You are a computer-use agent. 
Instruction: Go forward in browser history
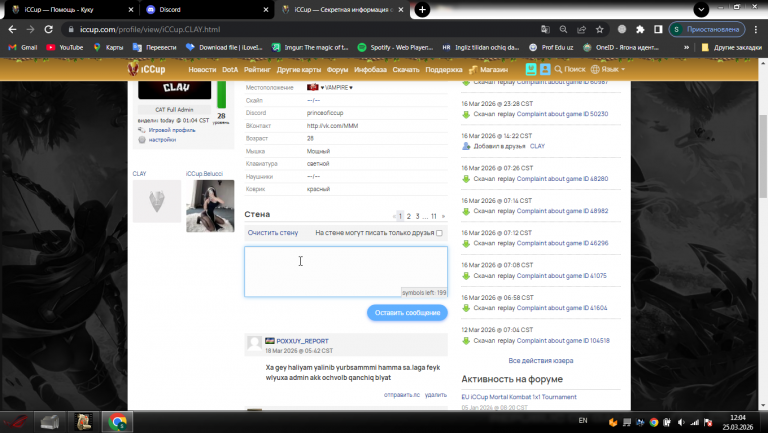pos(30,29)
